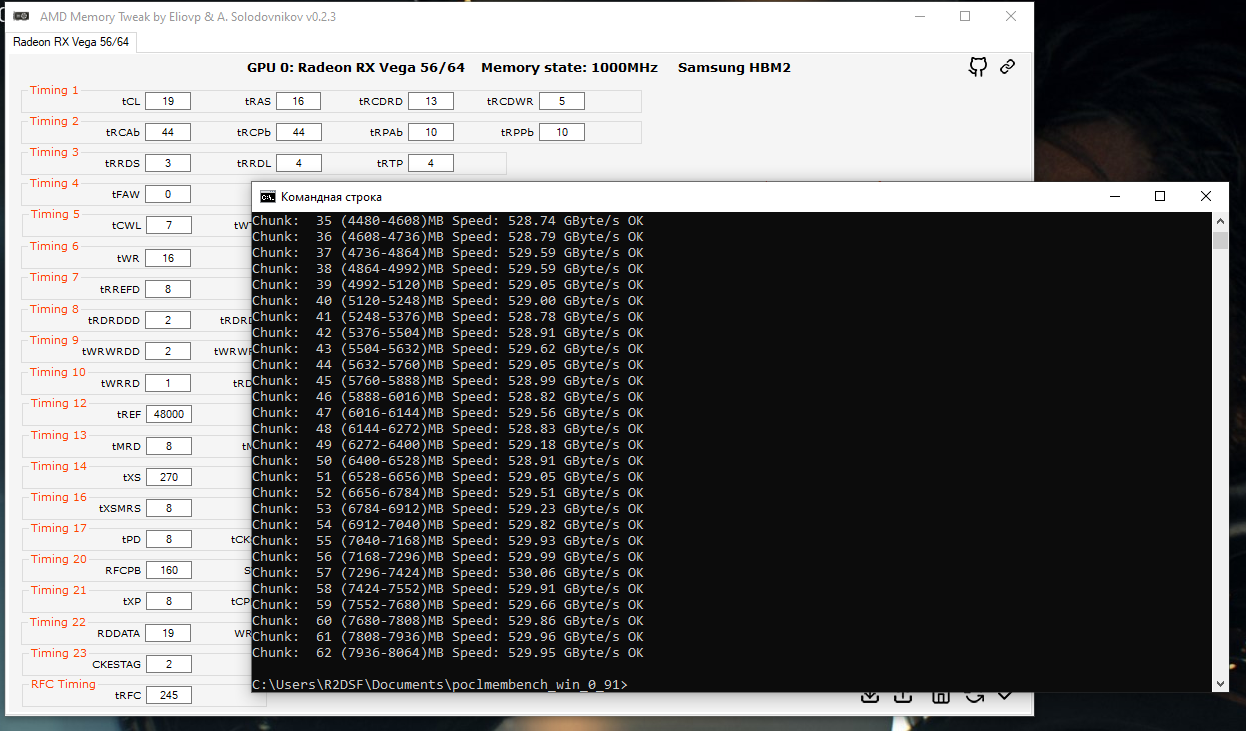Click the 'Samsung HBM2' header label
This screenshot has height=731, width=1246.
click(x=734, y=68)
